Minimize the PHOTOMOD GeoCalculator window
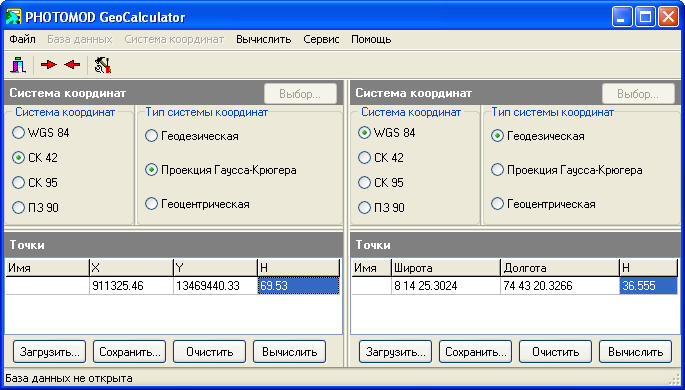Viewport: 685px width, 390px height. (622, 17)
